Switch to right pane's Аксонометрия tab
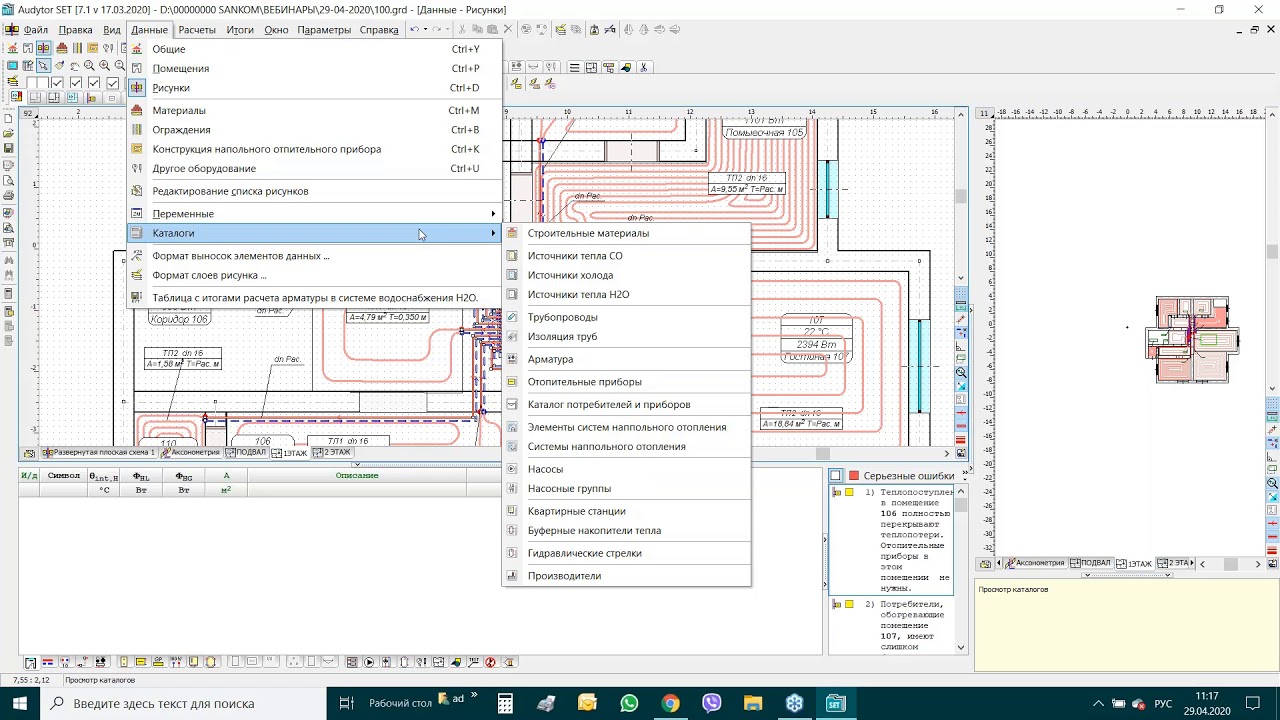The height and width of the screenshot is (720, 1280). click(1035, 563)
